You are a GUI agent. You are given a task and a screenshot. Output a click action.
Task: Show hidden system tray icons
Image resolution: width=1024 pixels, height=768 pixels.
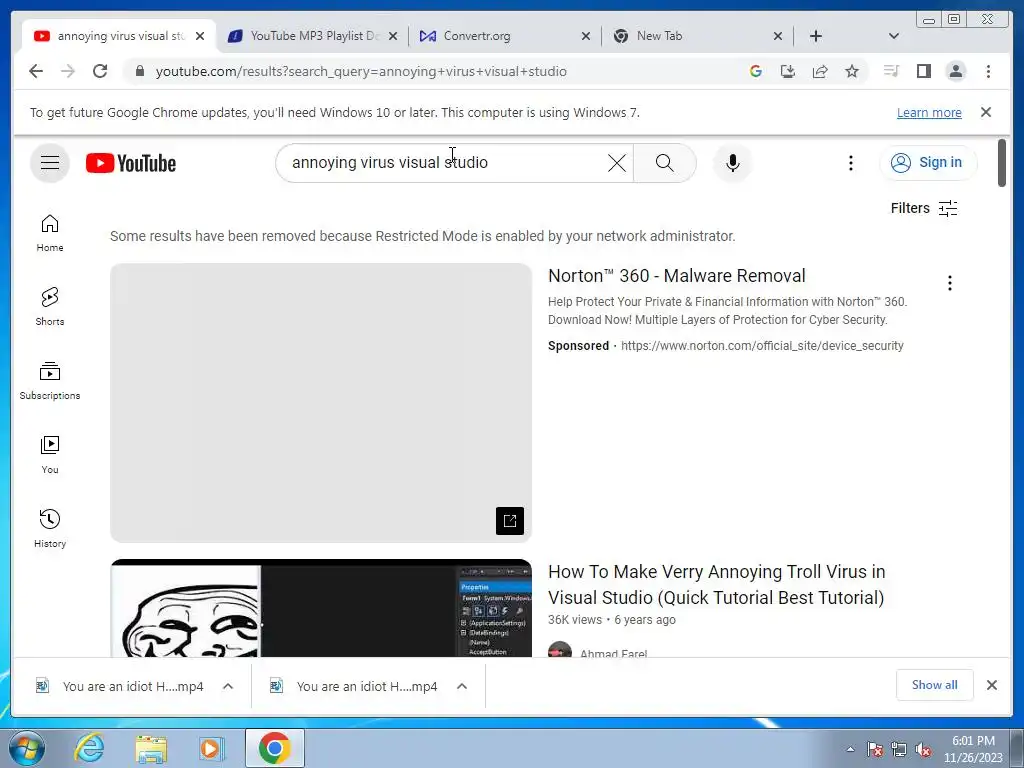pos(850,749)
